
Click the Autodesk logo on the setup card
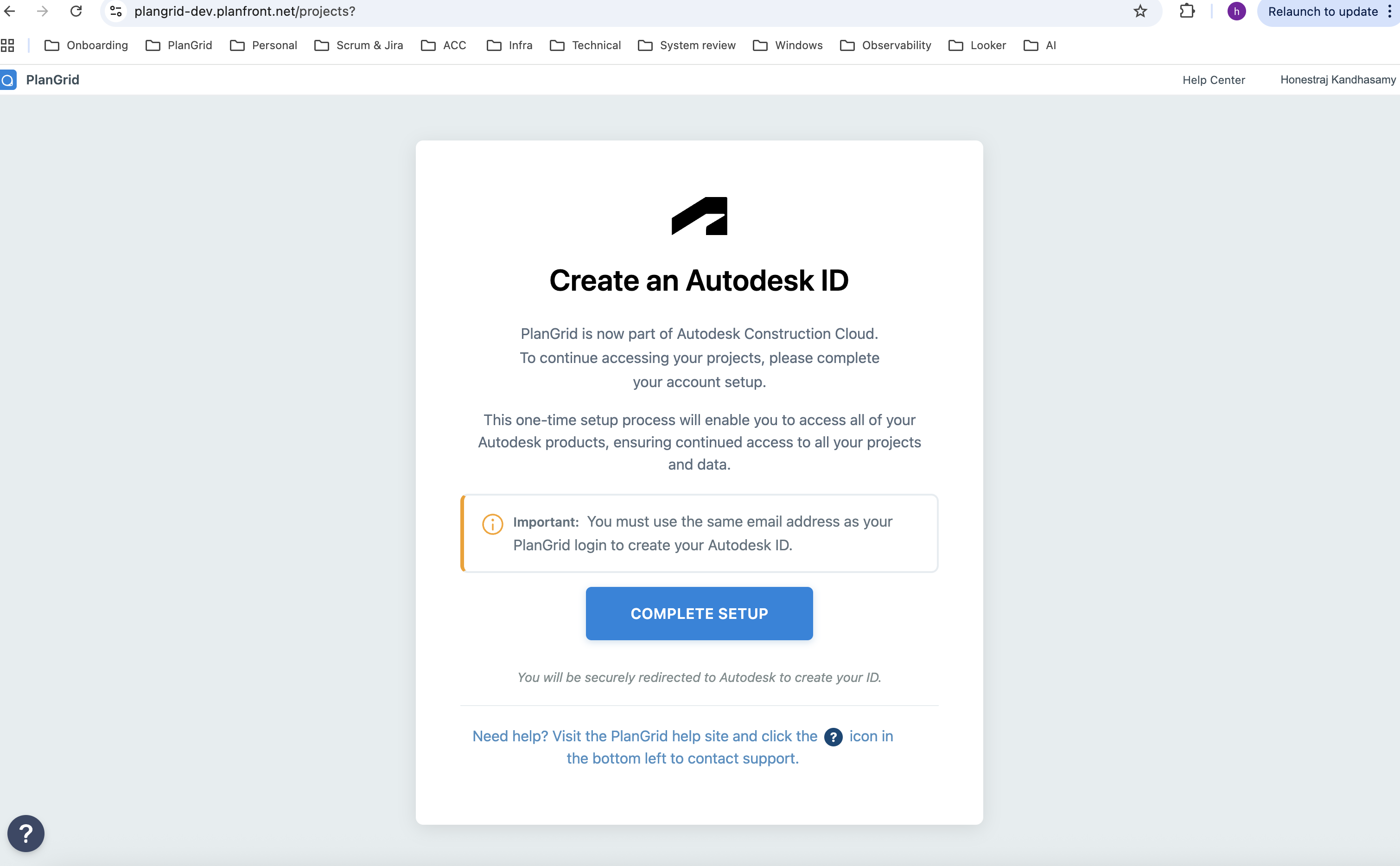[699, 216]
